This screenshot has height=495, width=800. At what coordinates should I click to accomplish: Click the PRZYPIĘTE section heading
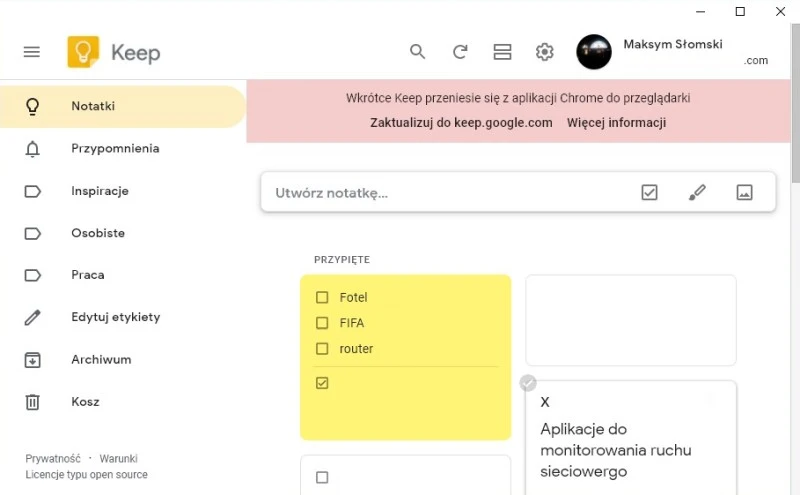[342, 260]
